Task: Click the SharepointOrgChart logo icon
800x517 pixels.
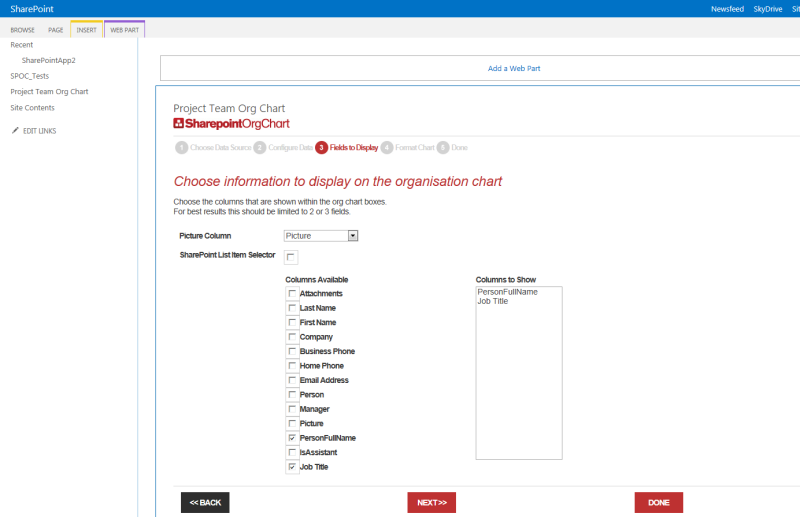Action: pyautogui.click(x=178, y=123)
